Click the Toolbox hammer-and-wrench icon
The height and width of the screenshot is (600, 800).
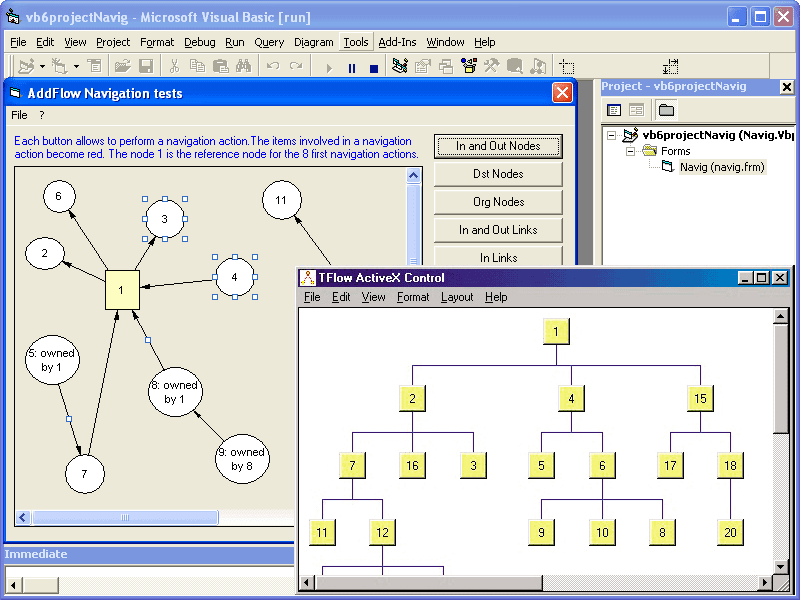coord(492,66)
